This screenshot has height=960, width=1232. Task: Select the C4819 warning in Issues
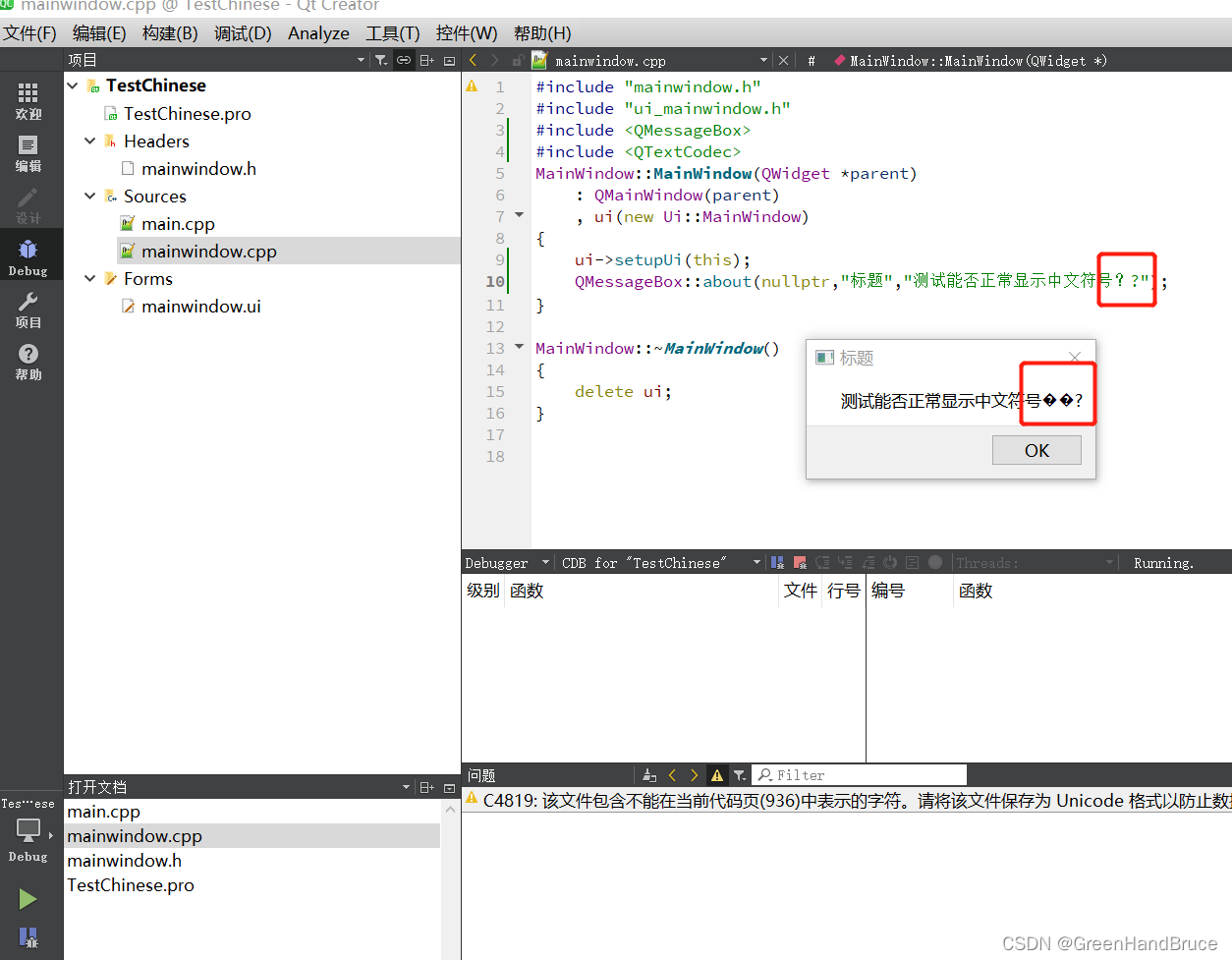tap(847, 801)
